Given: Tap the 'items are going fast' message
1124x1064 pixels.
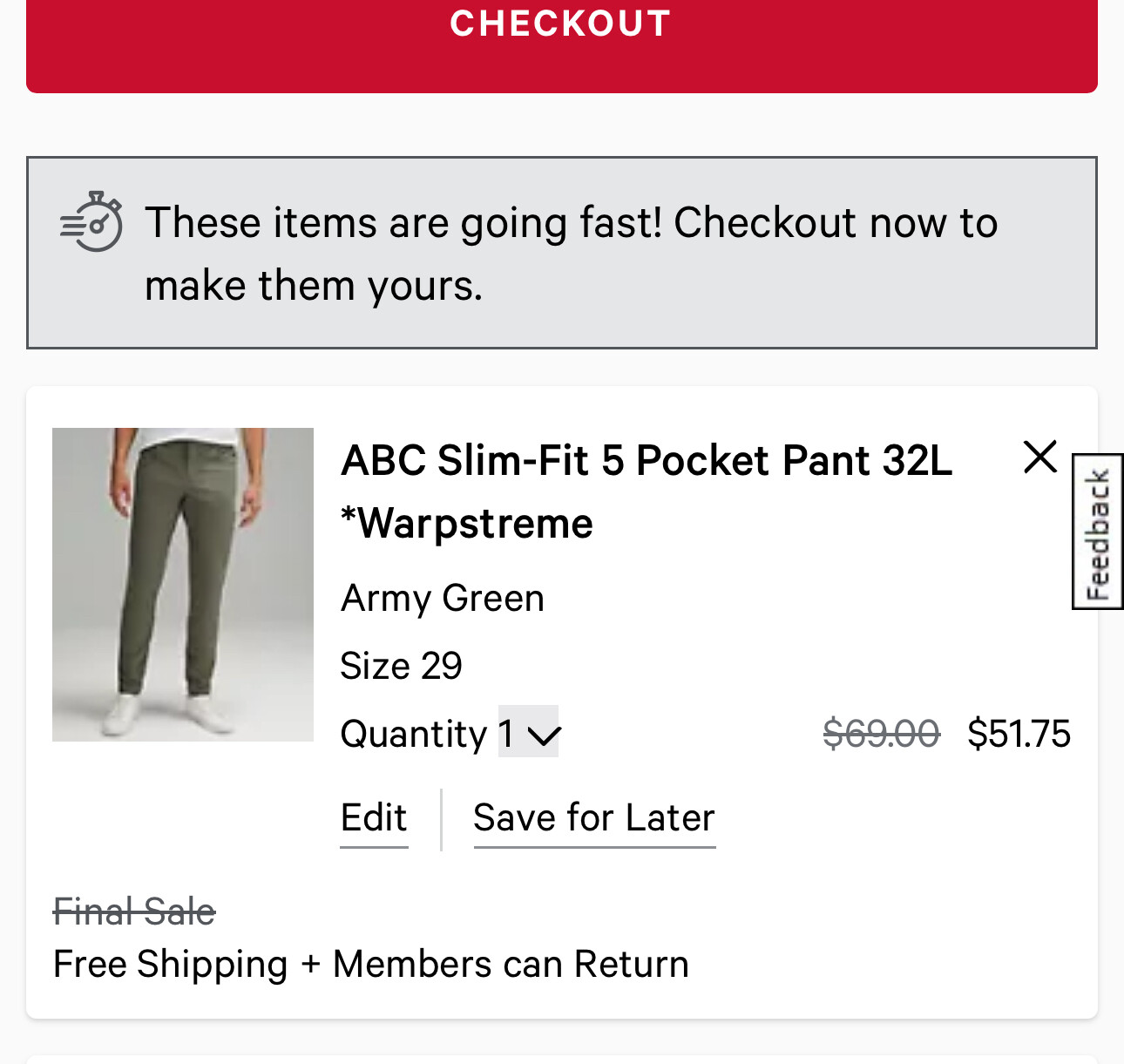Looking at the screenshot, I should [571, 223].
